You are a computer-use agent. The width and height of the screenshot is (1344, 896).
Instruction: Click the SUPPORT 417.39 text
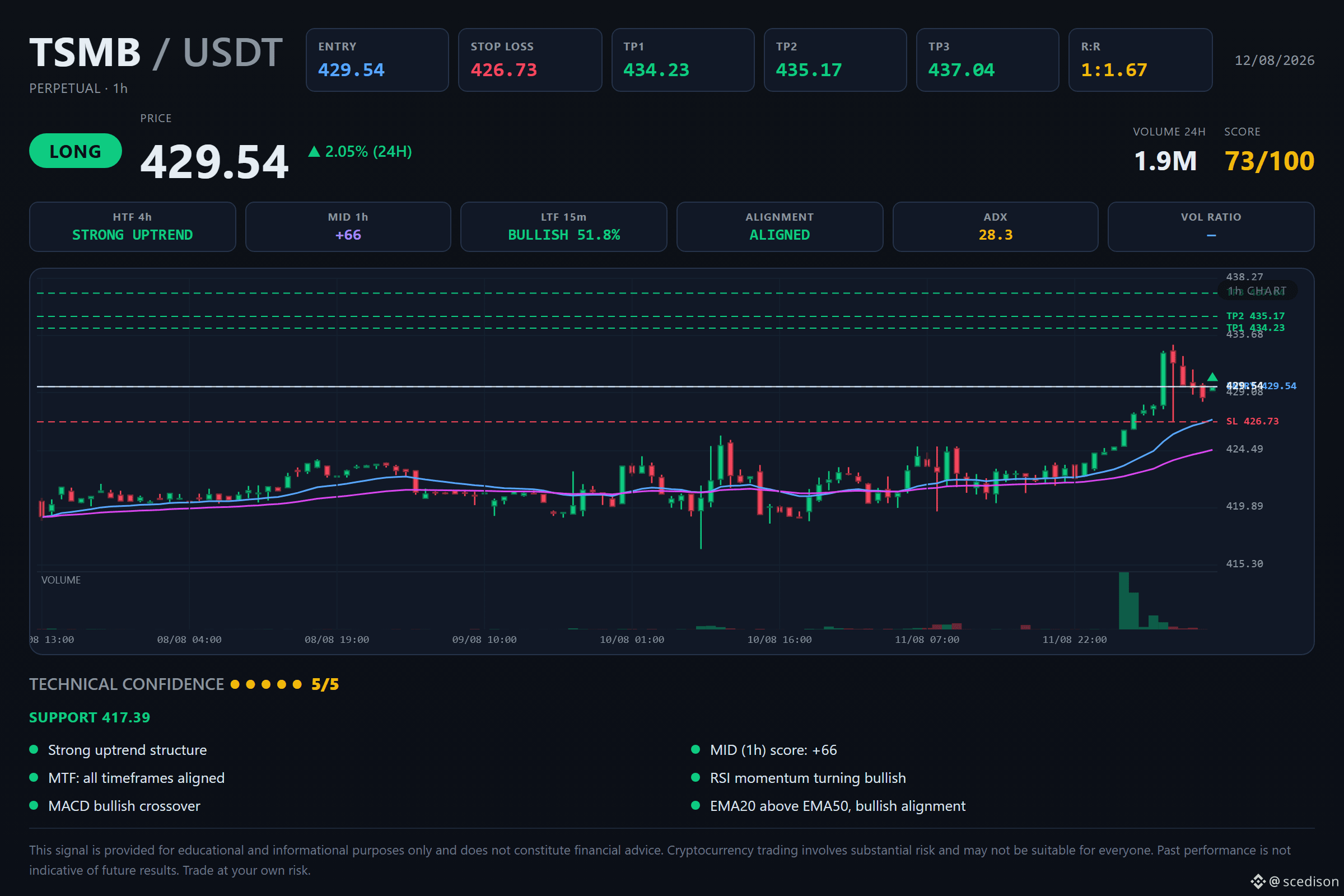coord(90,718)
